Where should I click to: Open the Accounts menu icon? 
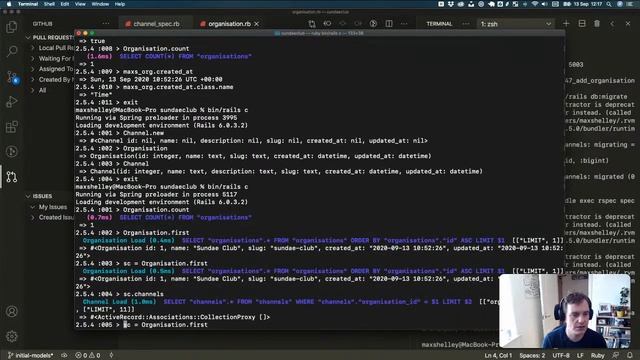pyautogui.click(x=12, y=312)
